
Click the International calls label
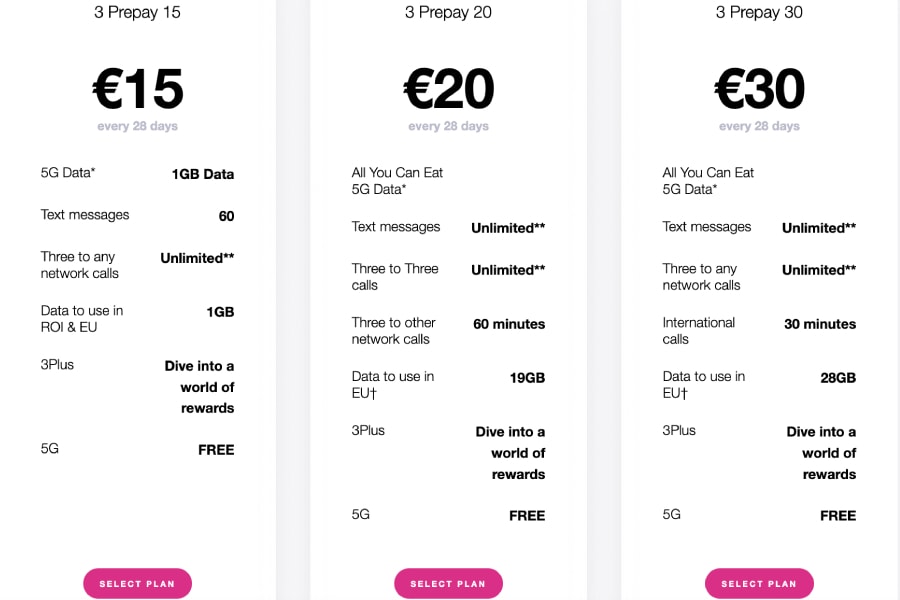(x=699, y=331)
